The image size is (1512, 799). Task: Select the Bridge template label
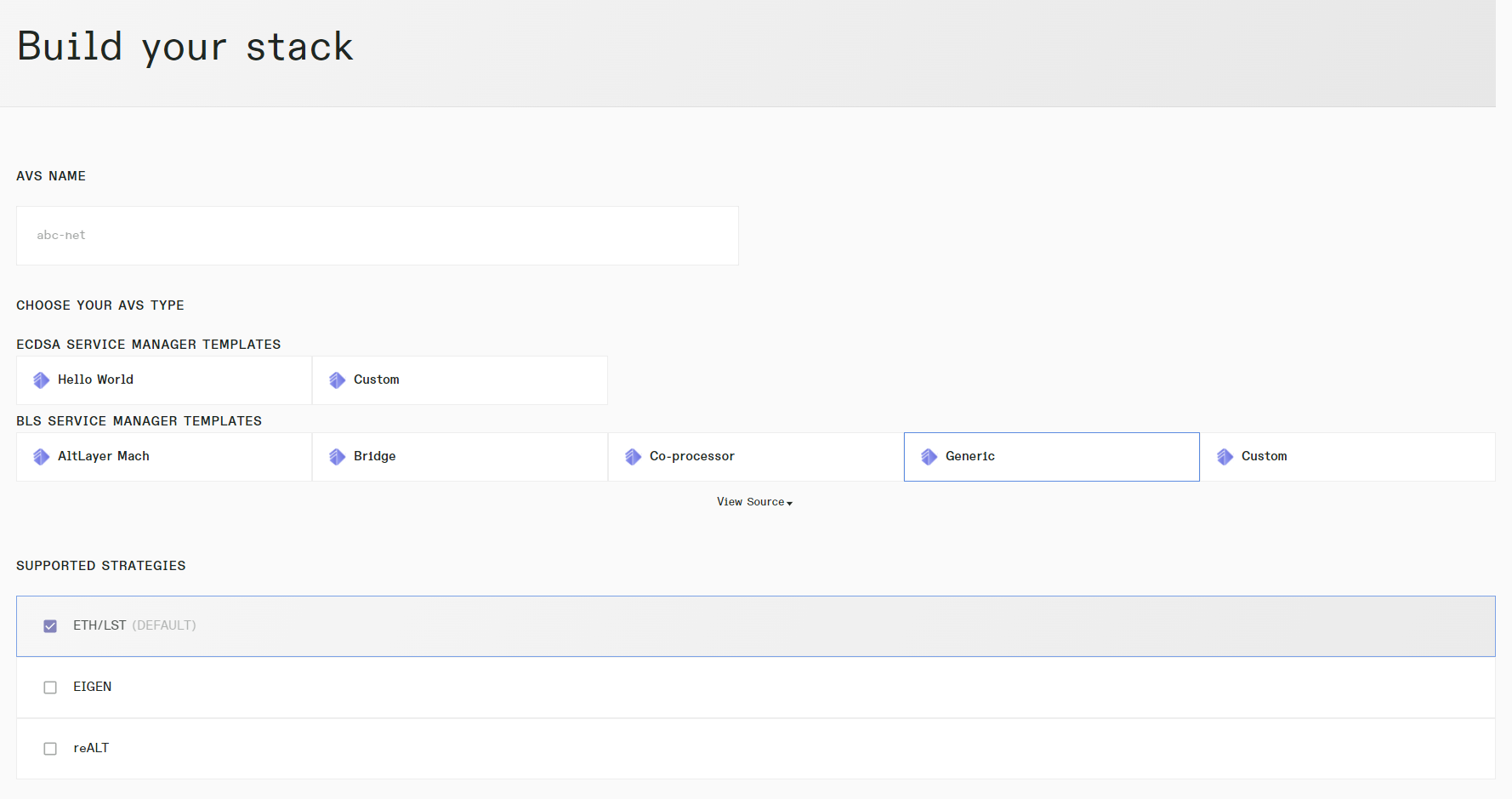[374, 456]
